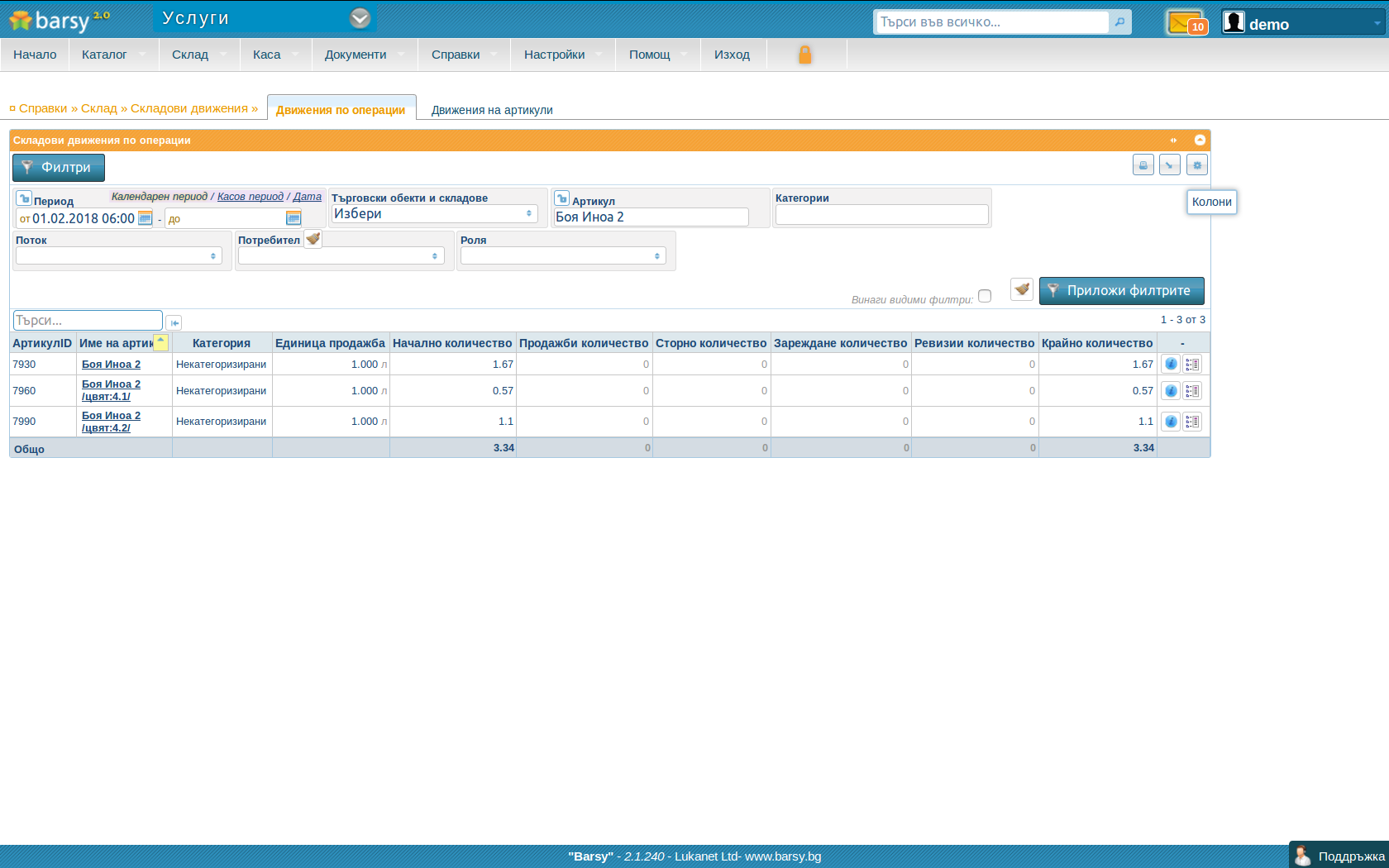This screenshot has width=1389, height=868.
Task: Click the reset search icon beside Търси field
Action: (x=174, y=322)
